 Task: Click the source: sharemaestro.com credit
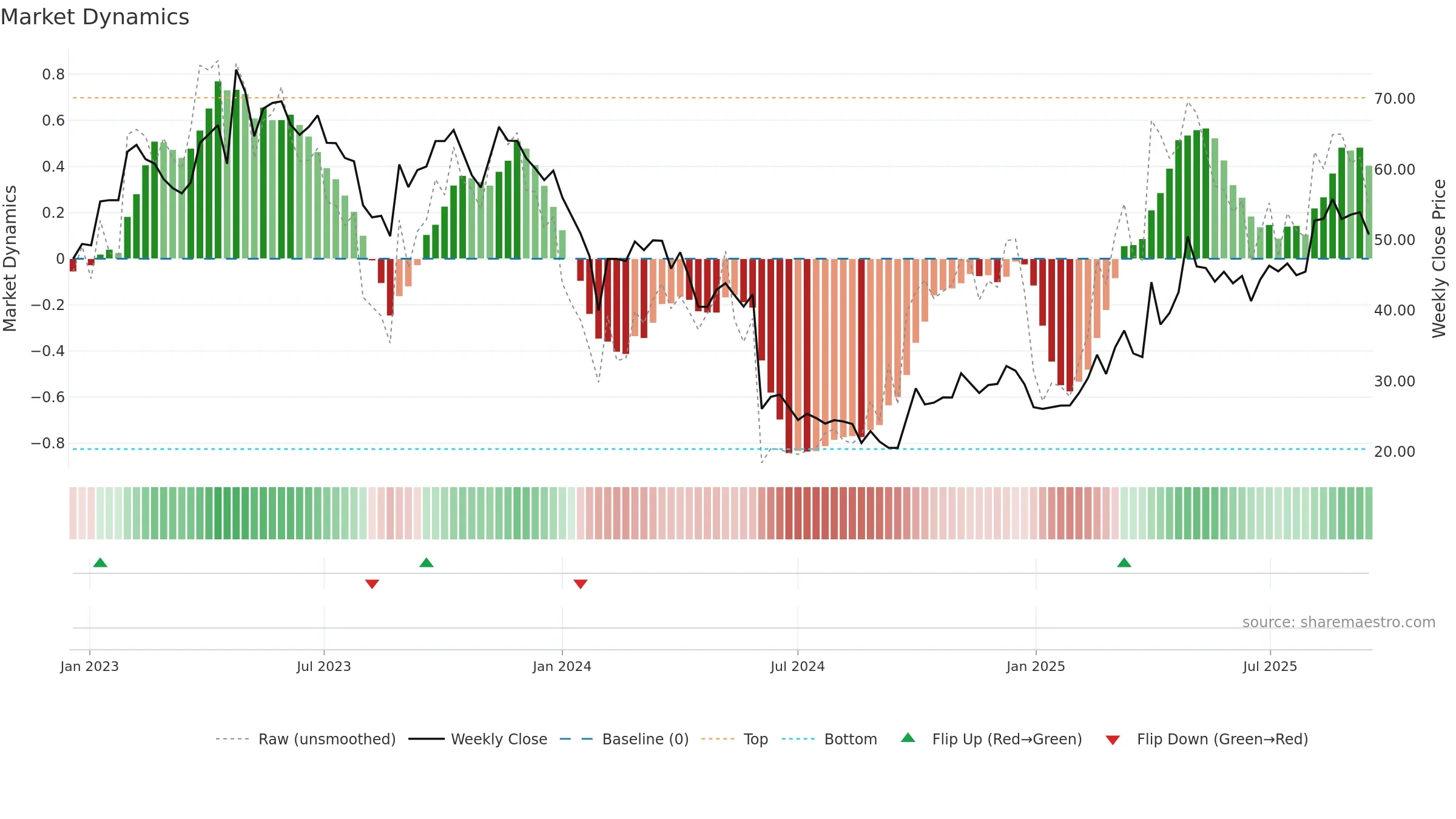point(1339,622)
